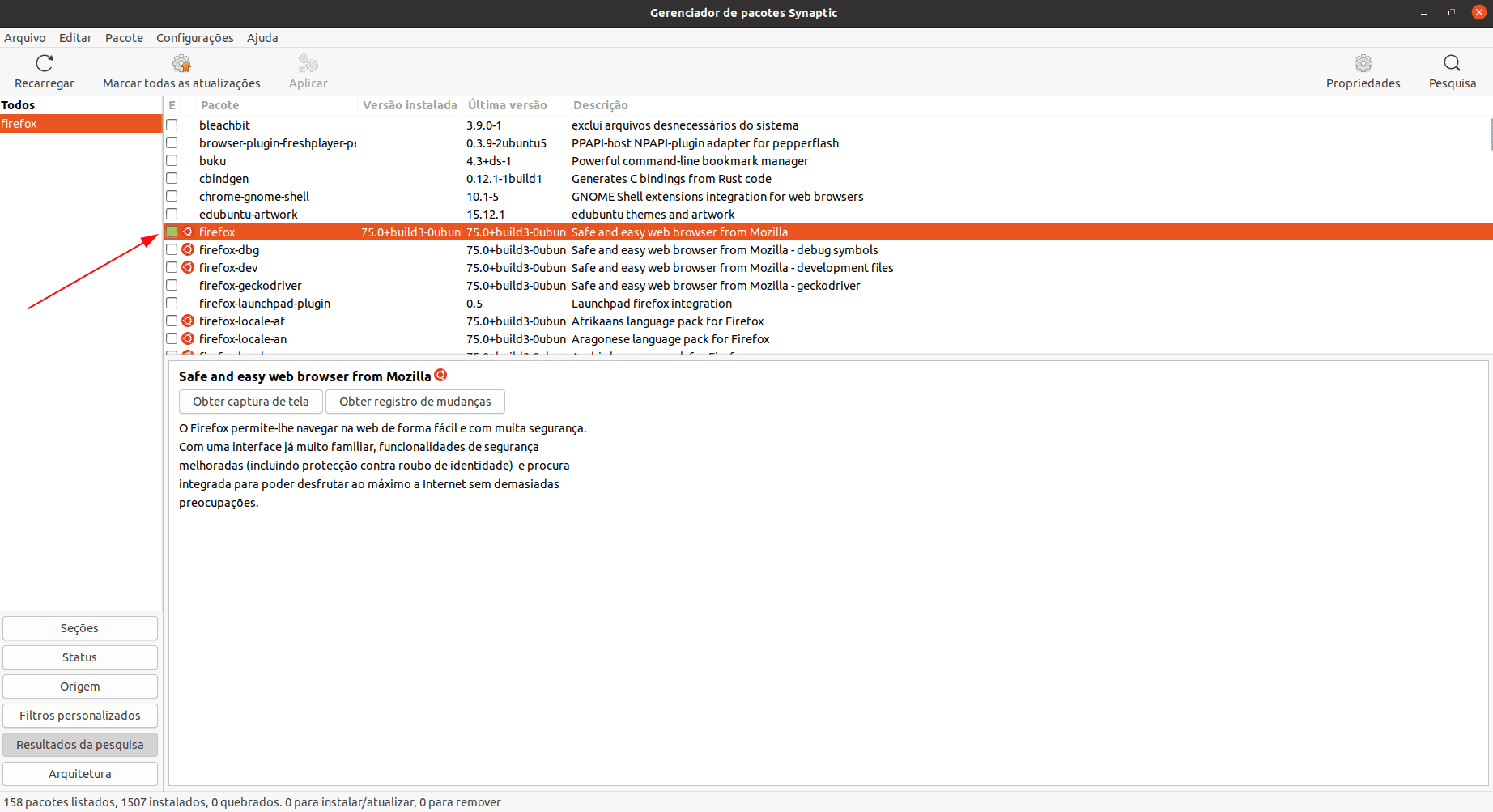Click the Ubuntu icon in selected firefox row

pyautogui.click(x=188, y=232)
